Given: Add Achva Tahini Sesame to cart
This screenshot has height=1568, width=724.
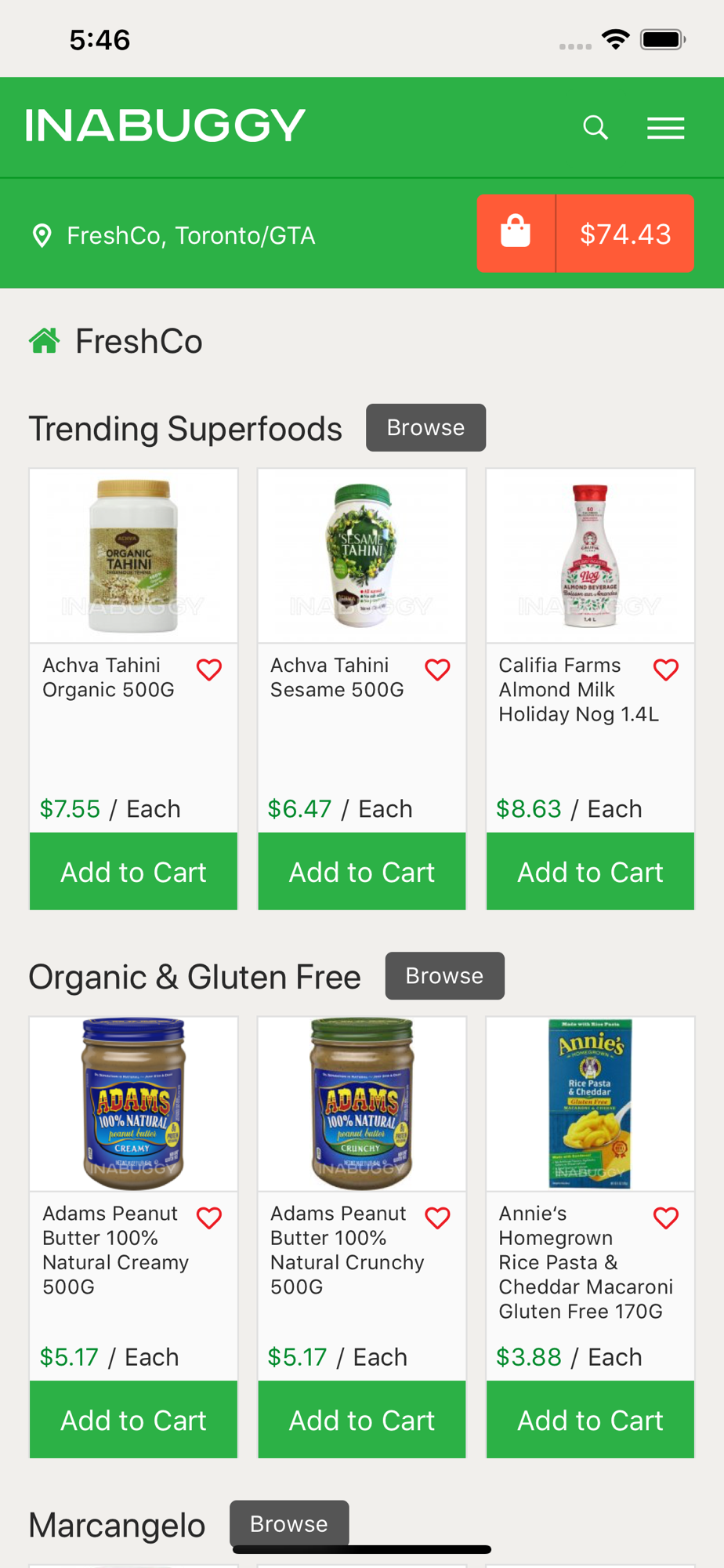Looking at the screenshot, I should coord(362,872).
